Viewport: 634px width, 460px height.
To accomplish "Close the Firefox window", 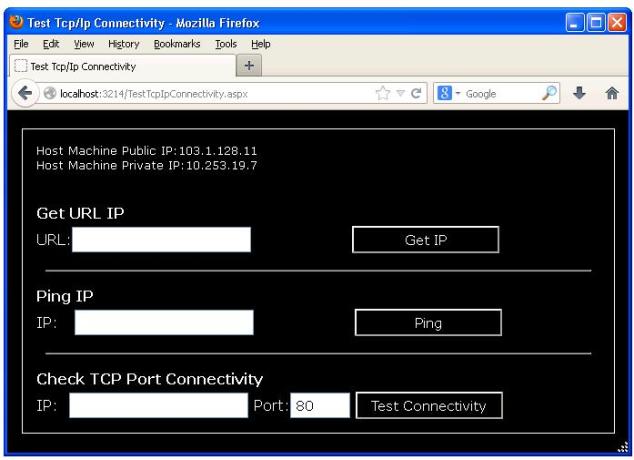I will pyautogui.click(x=617, y=22).
